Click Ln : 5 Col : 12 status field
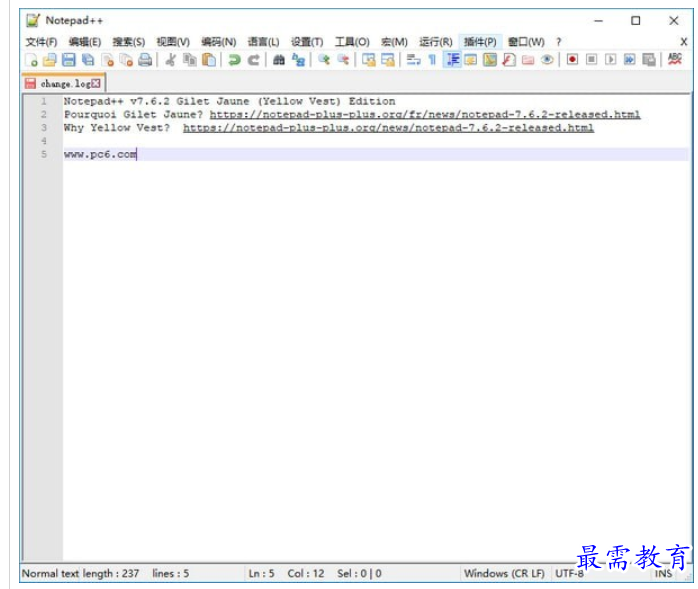Screen dimensions: 698x589 (286, 573)
